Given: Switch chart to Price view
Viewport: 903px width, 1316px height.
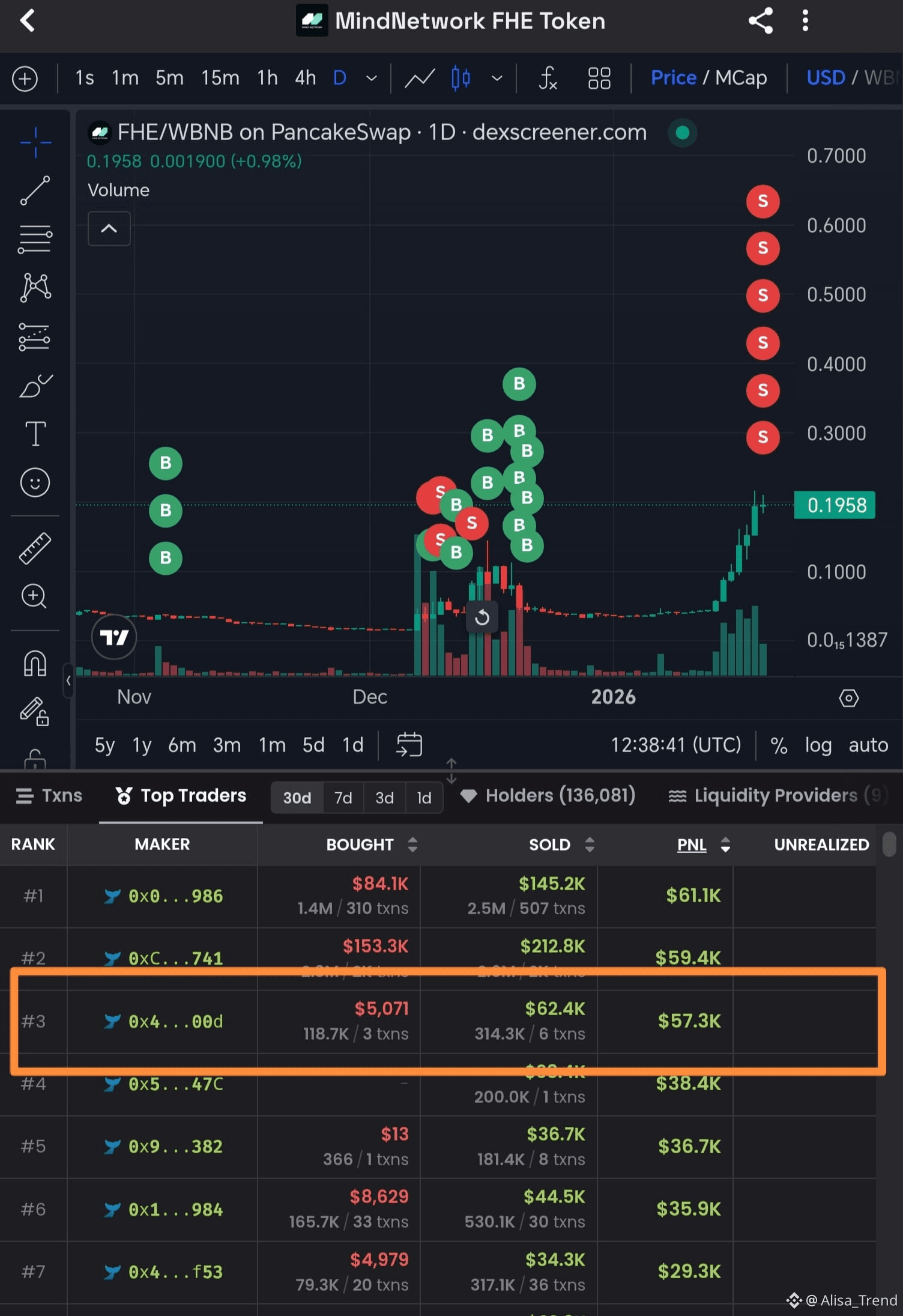Looking at the screenshot, I should click(674, 78).
